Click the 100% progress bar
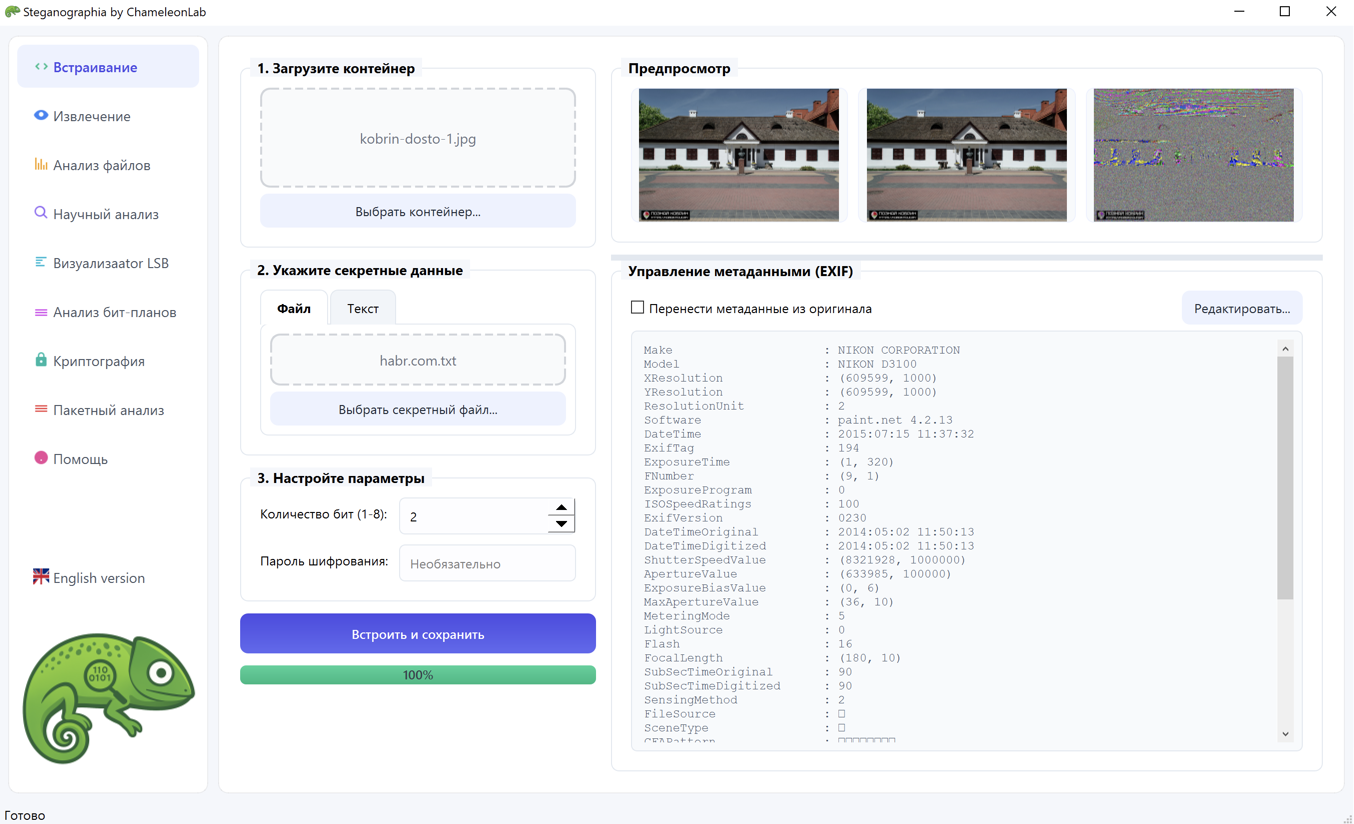1354x824 pixels. (x=417, y=674)
